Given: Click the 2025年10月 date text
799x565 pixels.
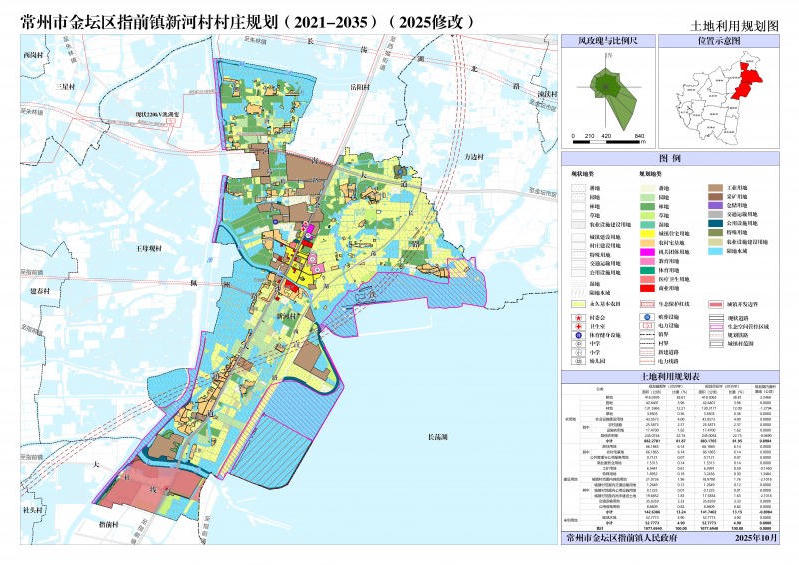Looking at the screenshot, I should coord(756,538).
